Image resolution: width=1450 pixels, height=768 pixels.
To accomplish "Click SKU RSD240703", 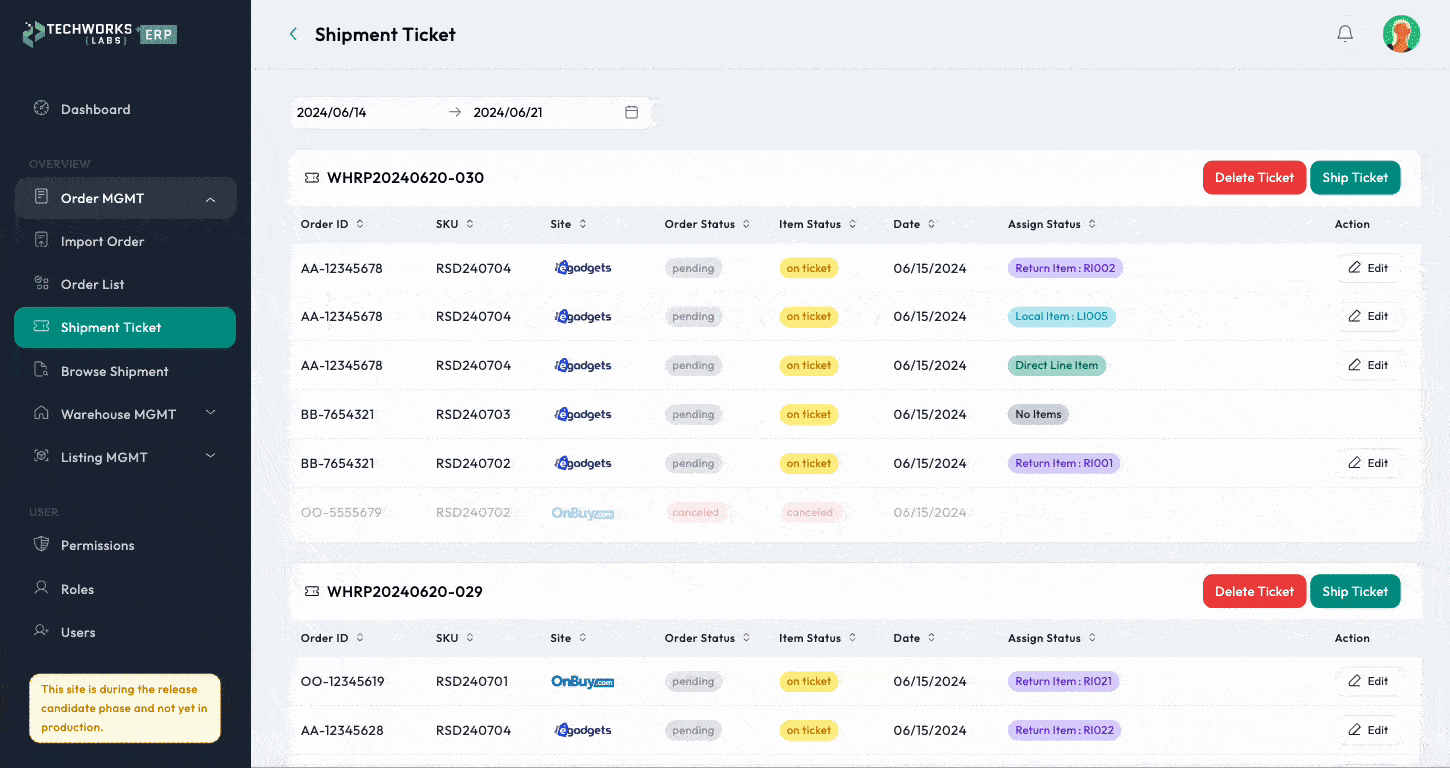I will (x=473, y=414).
